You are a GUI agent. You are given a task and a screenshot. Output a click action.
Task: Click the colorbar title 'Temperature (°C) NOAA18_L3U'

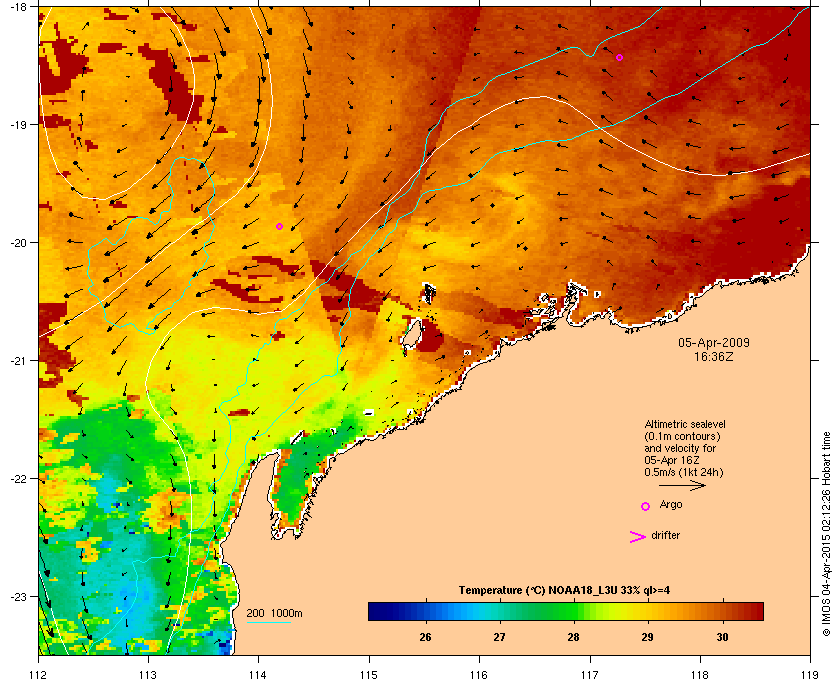tap(537, 590)
